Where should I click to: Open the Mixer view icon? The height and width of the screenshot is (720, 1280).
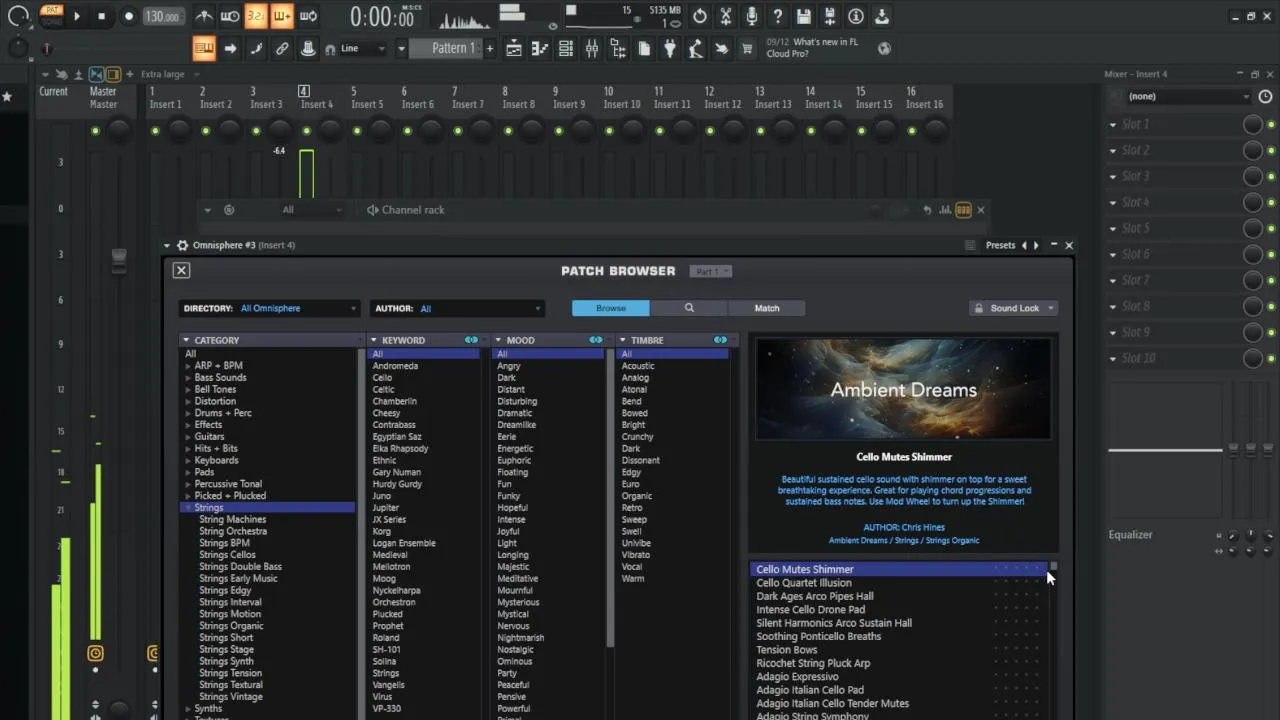[x=592, y=48]
